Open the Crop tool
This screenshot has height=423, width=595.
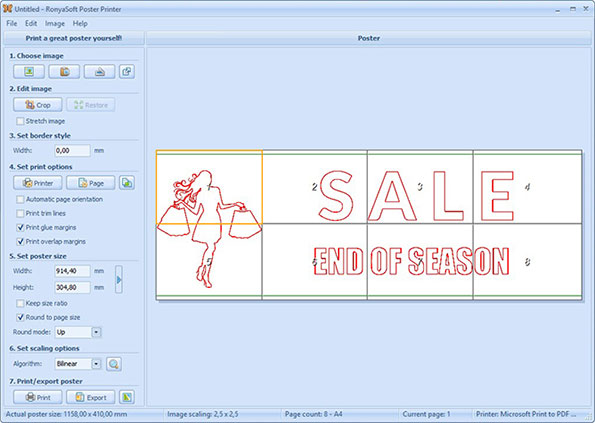click(x=38, y=105)
